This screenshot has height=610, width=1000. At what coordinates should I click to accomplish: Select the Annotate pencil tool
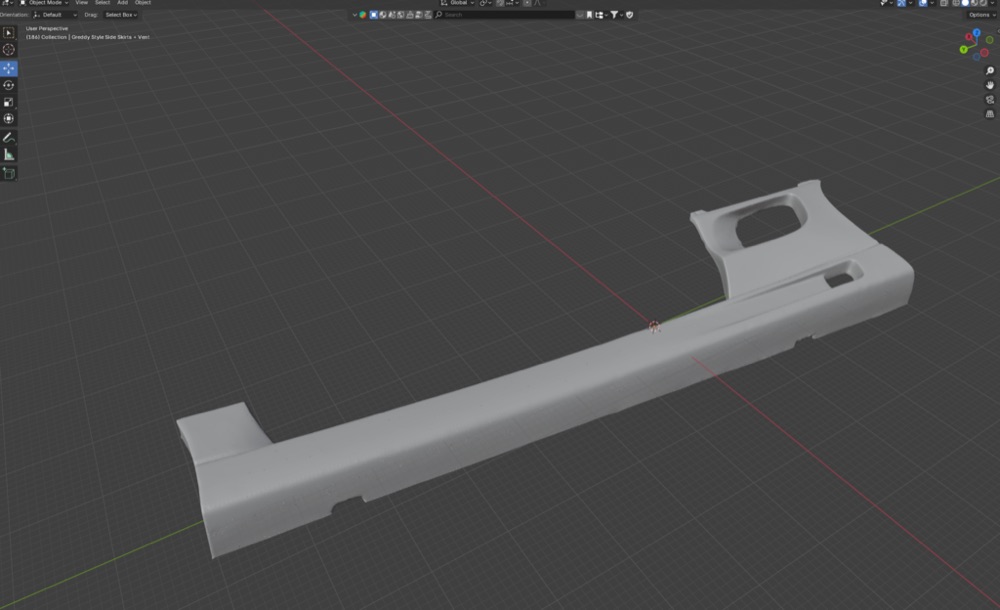click(x=8, y=138)
